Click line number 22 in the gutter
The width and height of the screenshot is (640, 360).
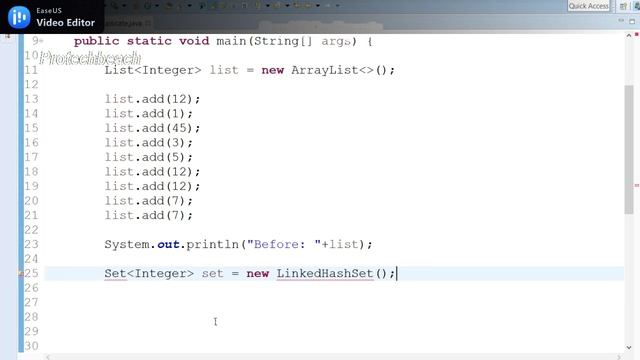click(x=31, y=230)
